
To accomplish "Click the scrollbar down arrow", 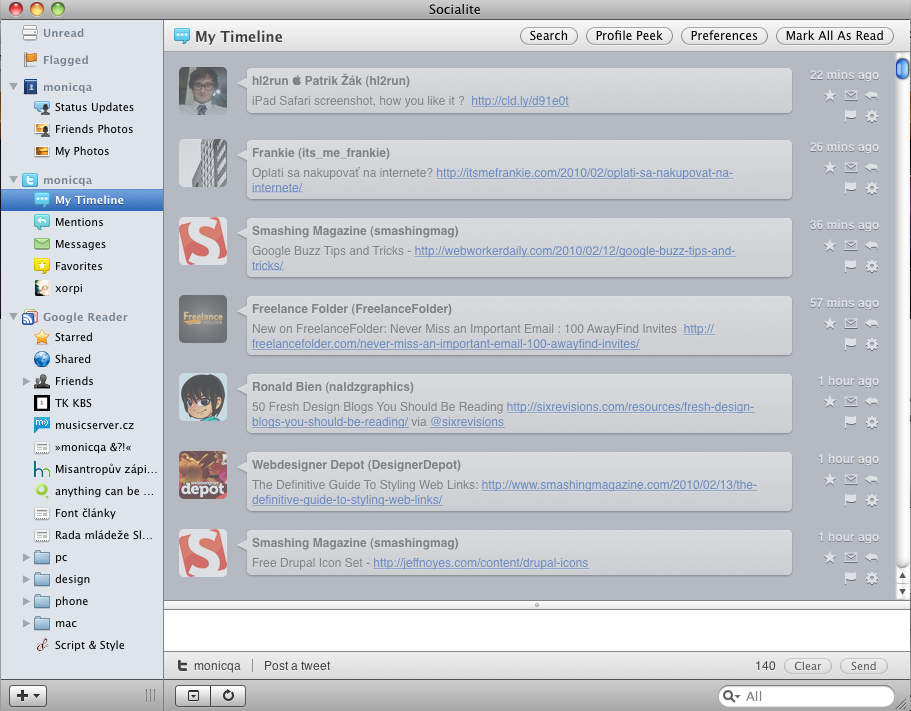I will 902,592.
